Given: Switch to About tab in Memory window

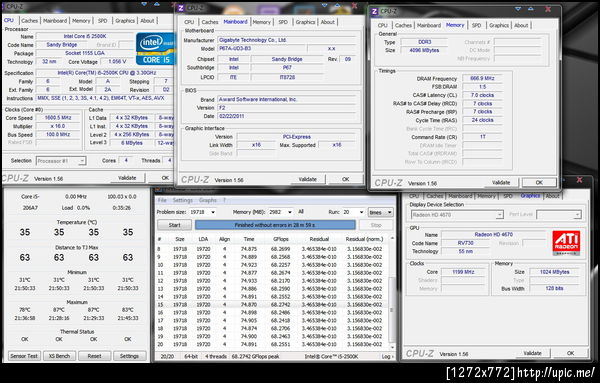Looking at the screenshot, I should pyautogui.click(x=521, y=25).
